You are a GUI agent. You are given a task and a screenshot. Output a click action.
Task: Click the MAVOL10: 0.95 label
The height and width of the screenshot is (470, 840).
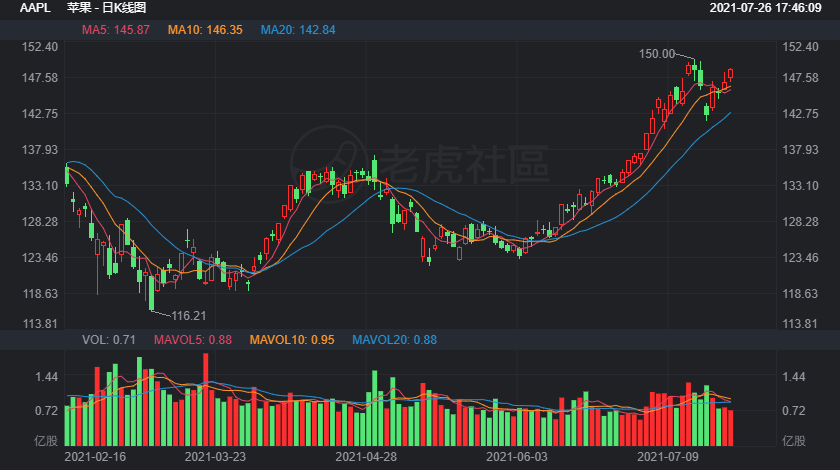coord(292,340)
